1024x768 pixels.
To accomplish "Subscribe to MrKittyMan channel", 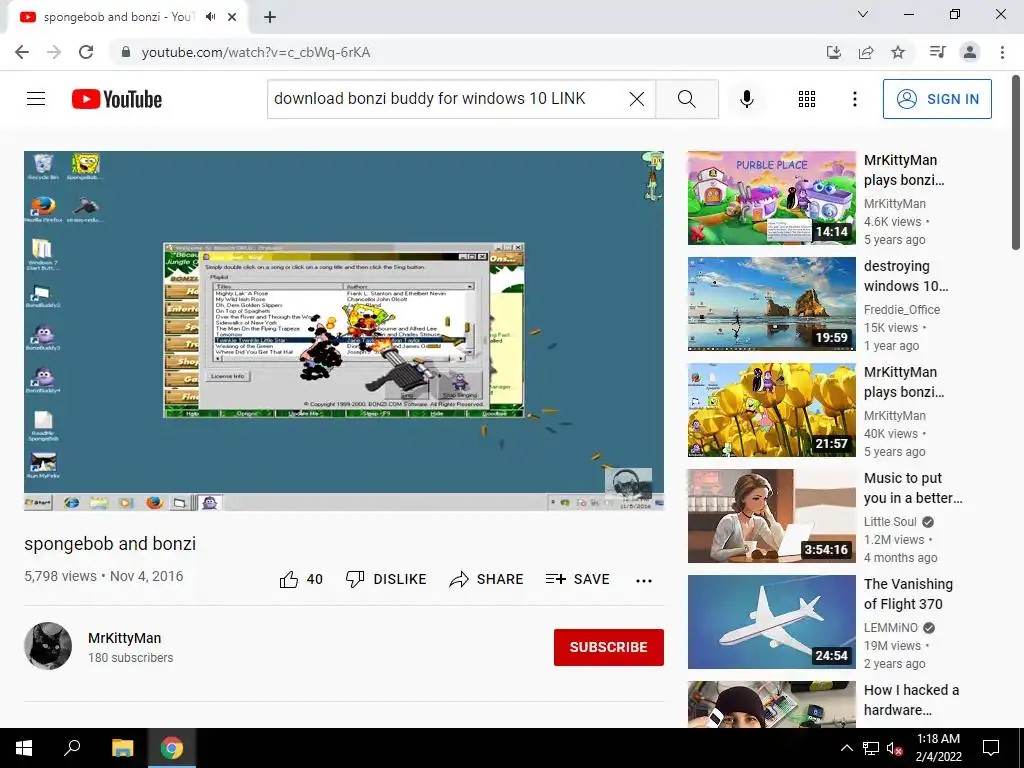I will 609,647.
